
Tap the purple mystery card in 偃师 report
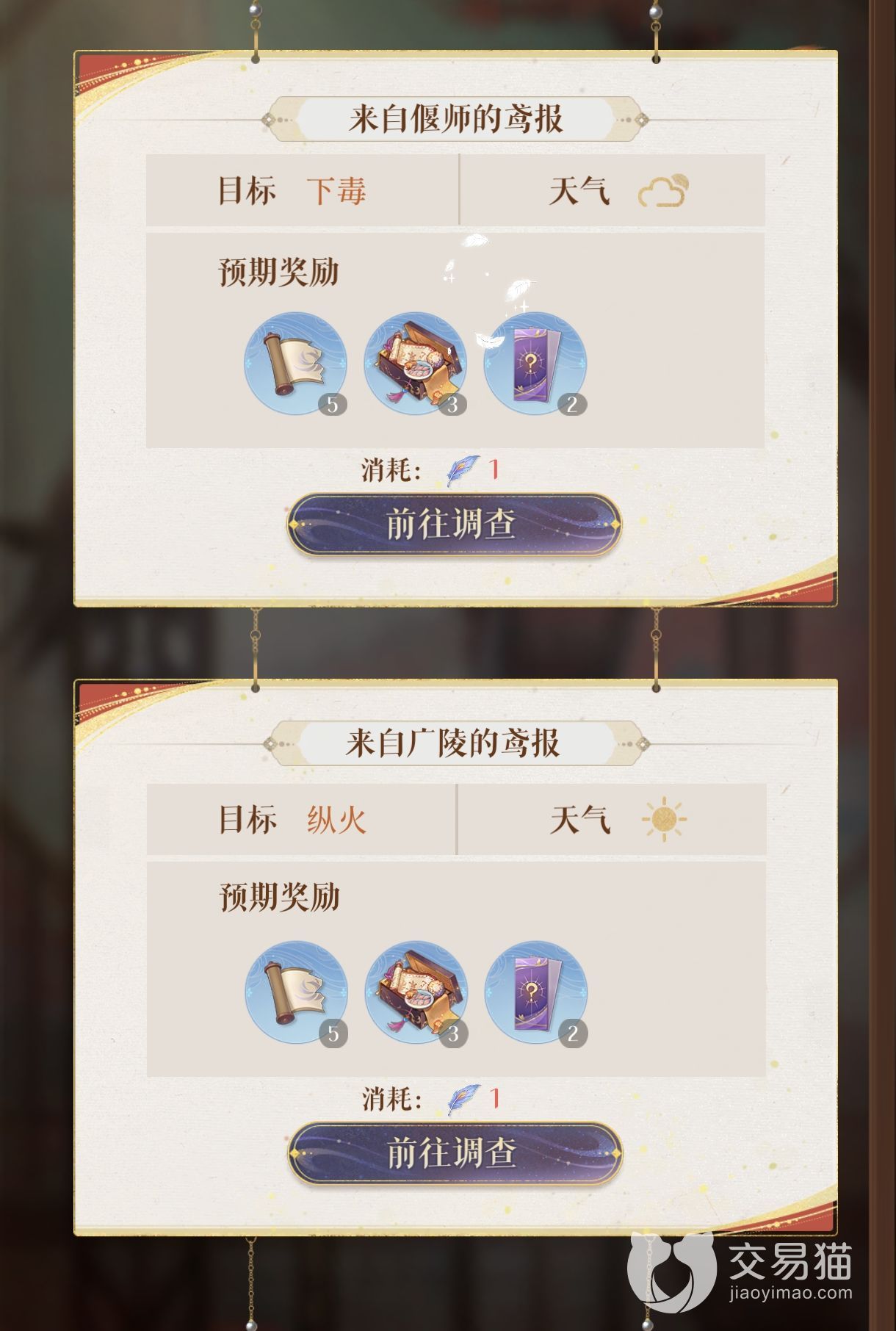tap(535, 364)
